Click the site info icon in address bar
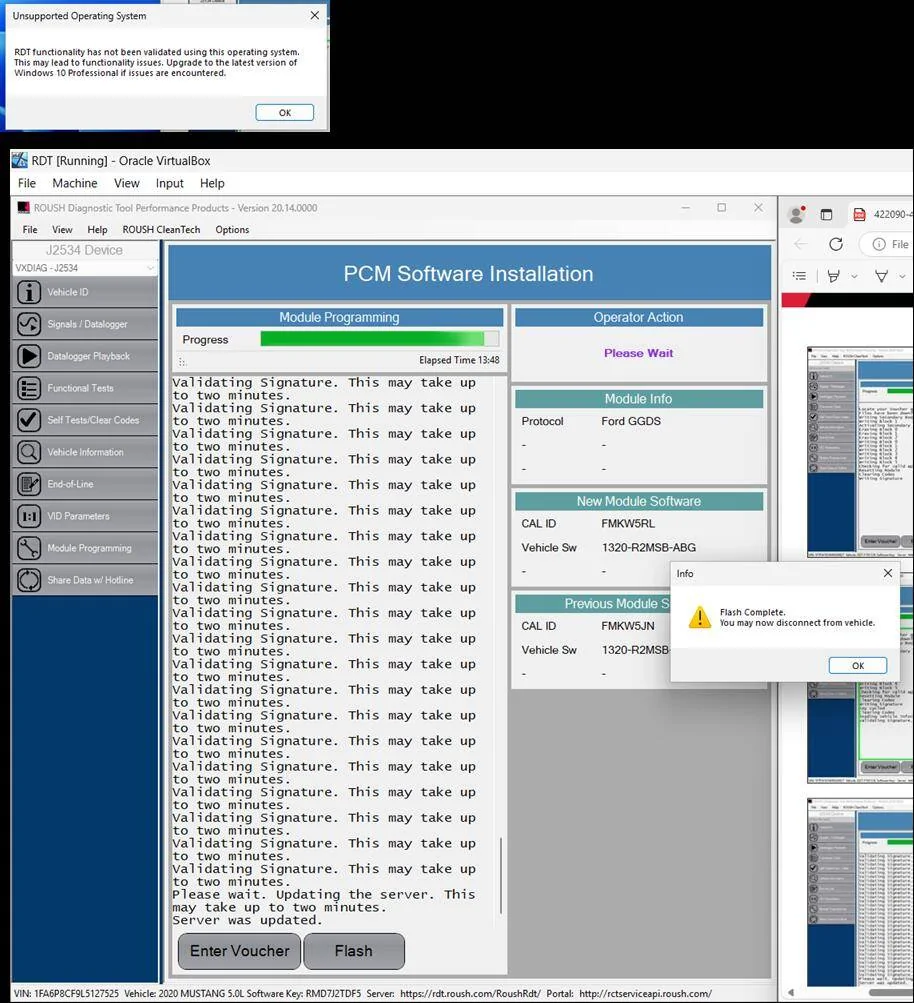914x1003 pixels. coord(879,244)
